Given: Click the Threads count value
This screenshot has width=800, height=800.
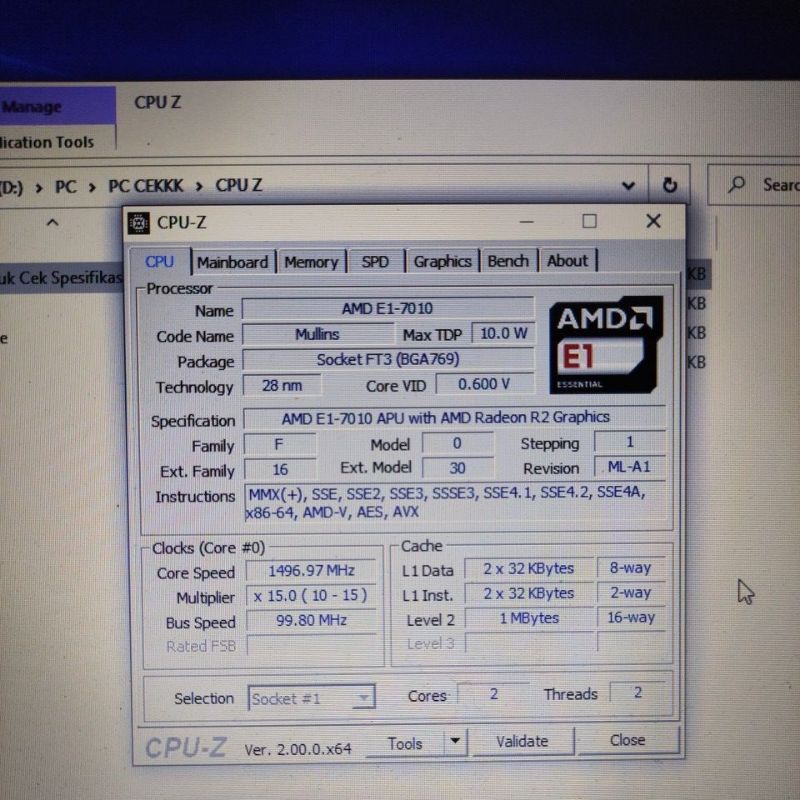Looking at the screenshot, I should (638, 692).
